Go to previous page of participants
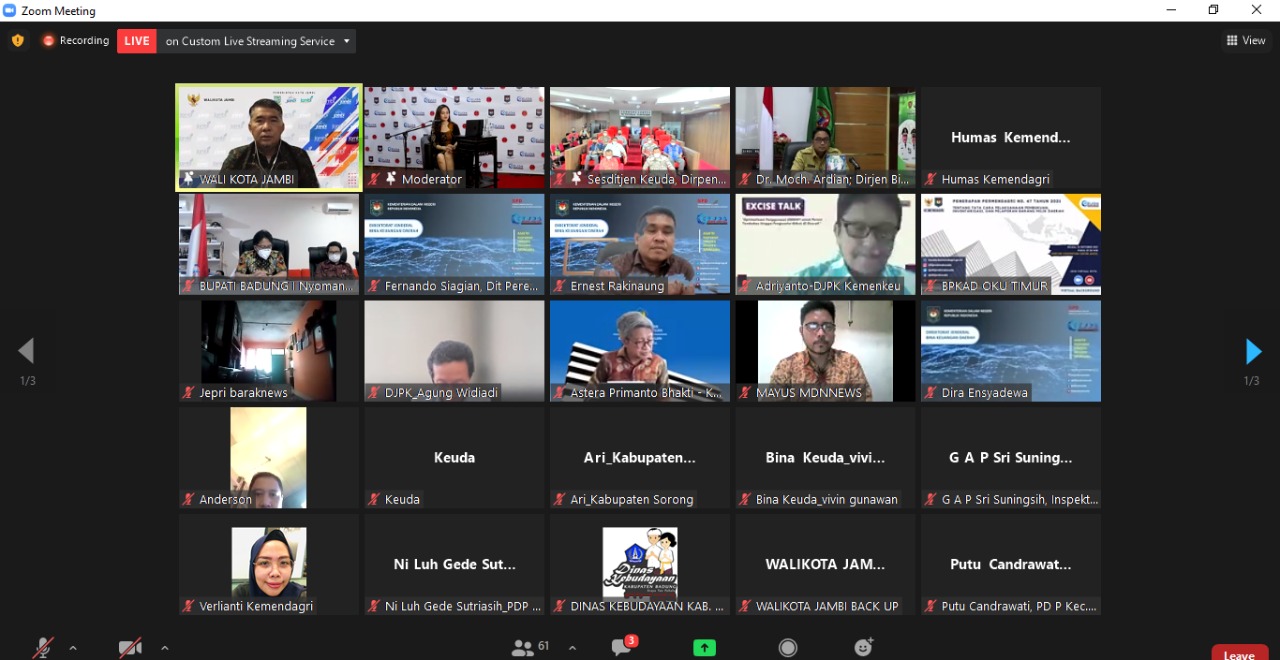Screen dimensions: 1280x660 (26, 351)
